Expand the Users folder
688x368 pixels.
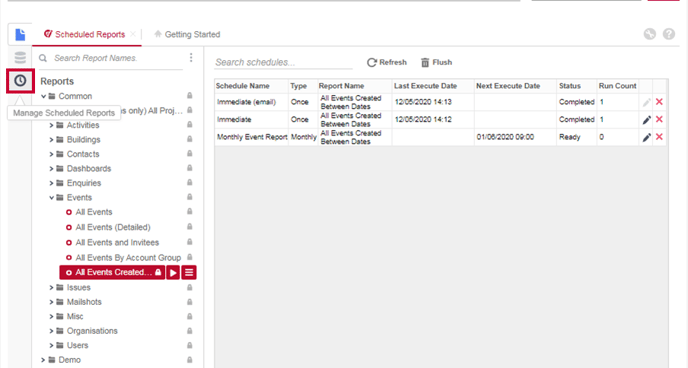coord(51,345)
